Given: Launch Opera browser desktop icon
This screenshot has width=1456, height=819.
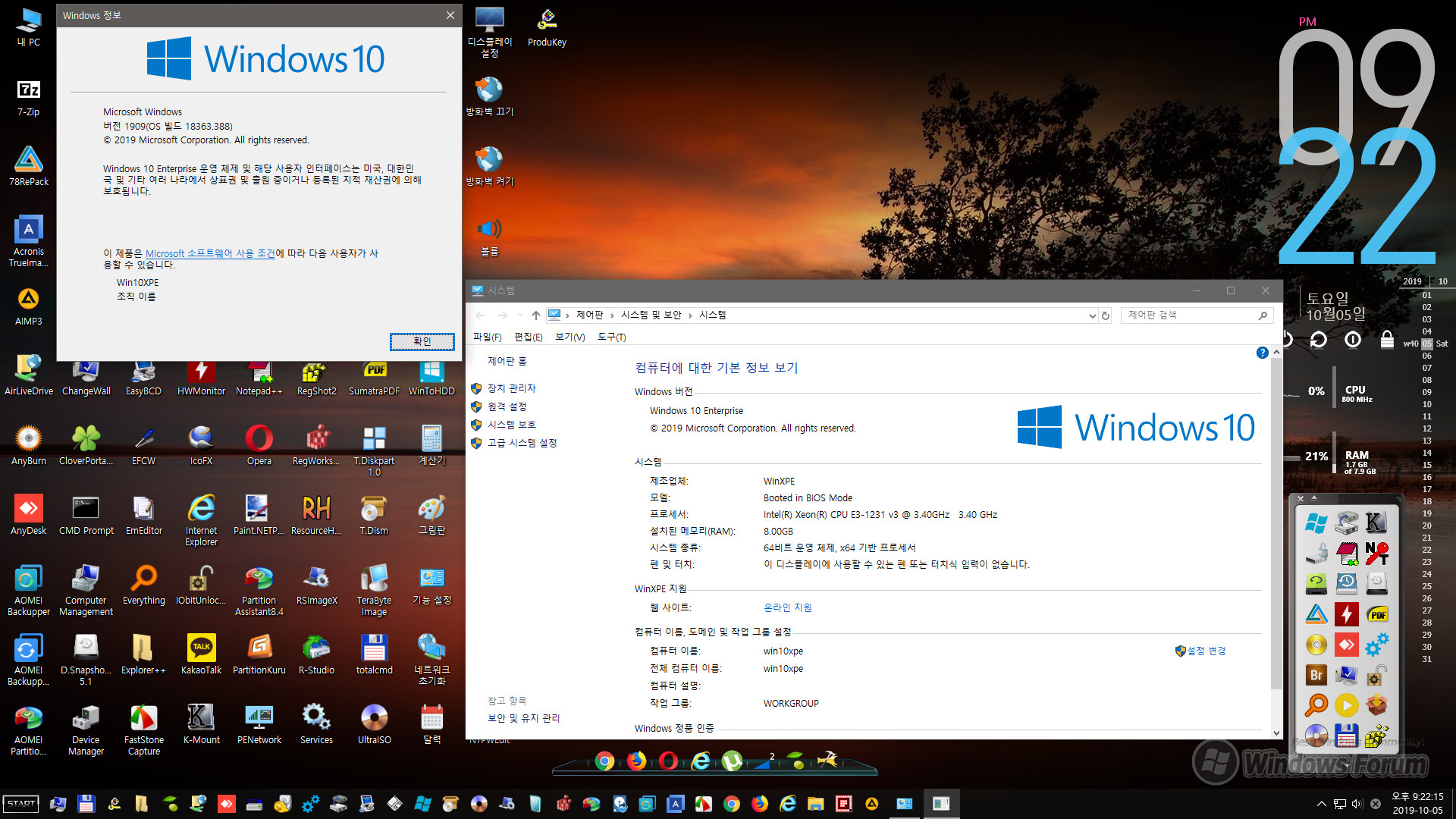Looking at the screenshot, I should (x=259, y=445).
